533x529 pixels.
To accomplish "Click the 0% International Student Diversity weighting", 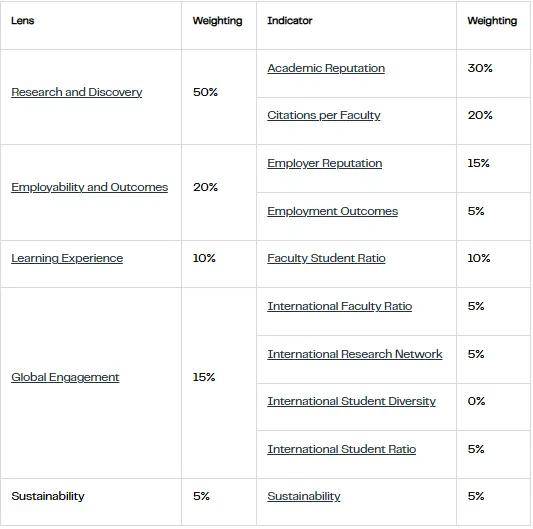I will (x=476, y=402).
